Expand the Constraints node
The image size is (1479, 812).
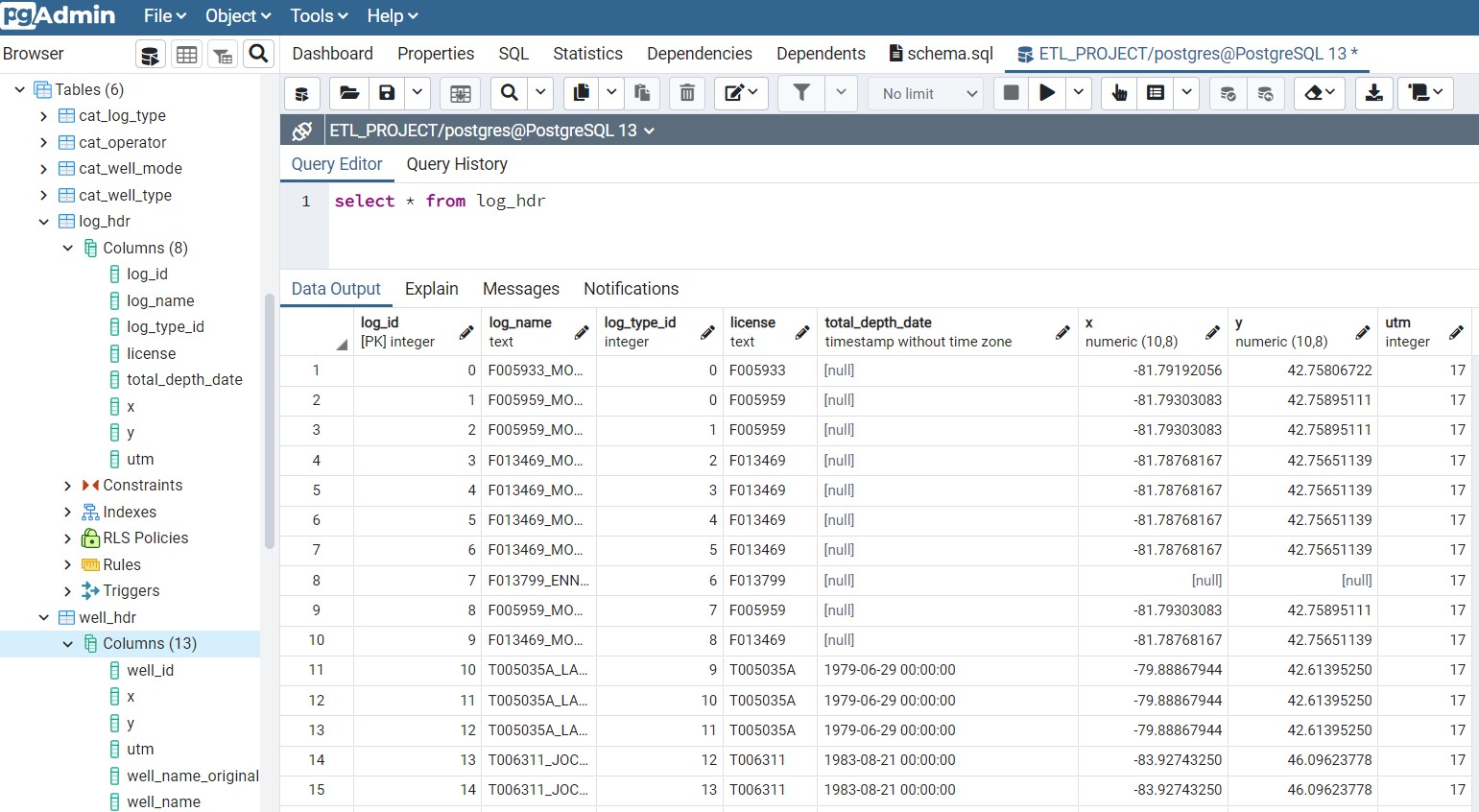click(x=67, y=486)
